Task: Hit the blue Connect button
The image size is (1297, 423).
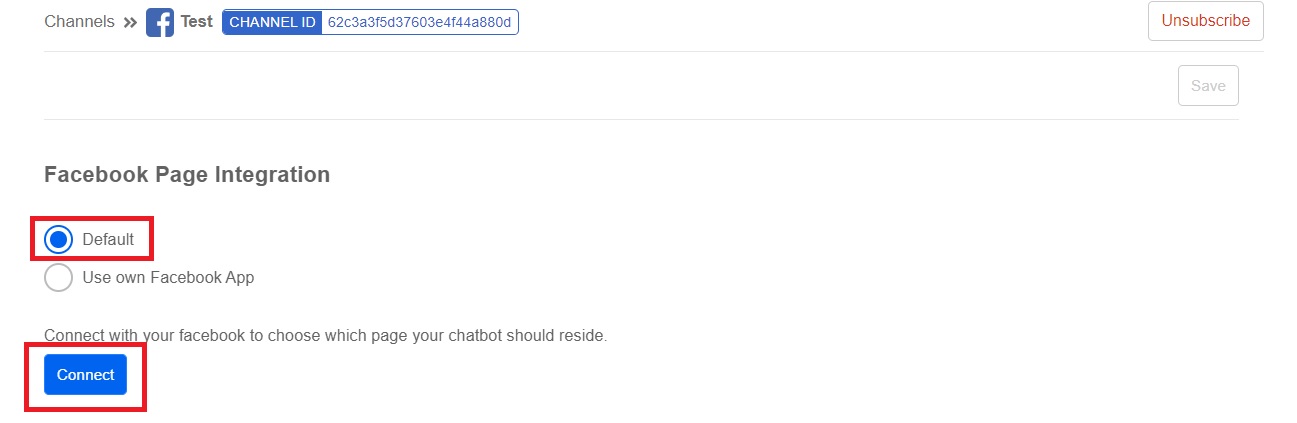Action: (85, 375)
